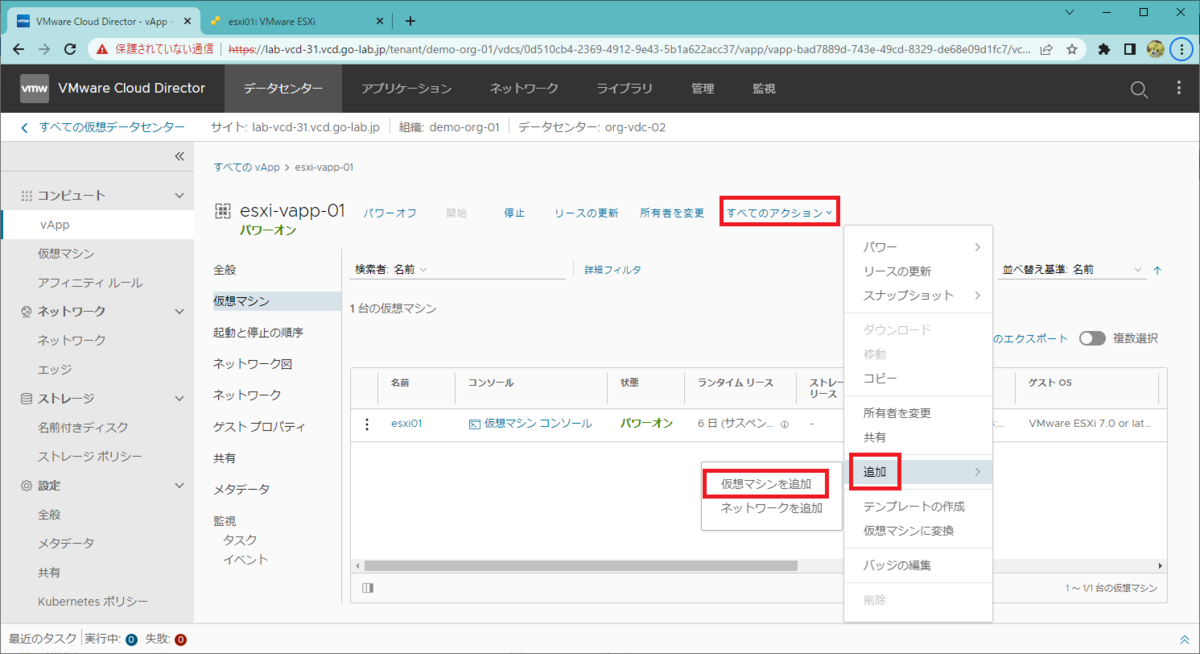The width and height of the screenshot is (1200, 654).
Task: Click table horizontal scrollbar
Action: click(580, 565)
